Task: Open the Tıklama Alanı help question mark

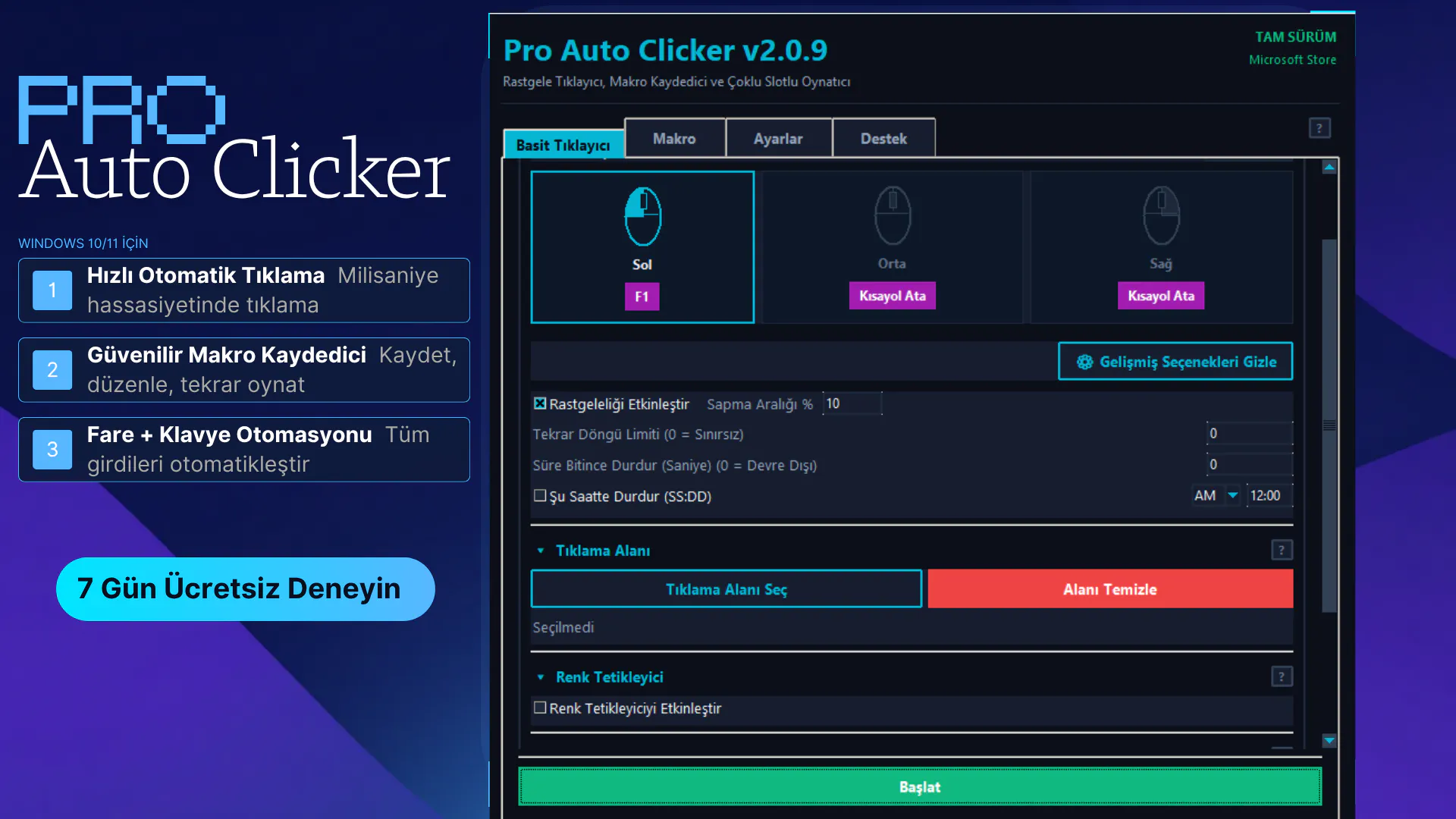Action: tap(1282, 550)
